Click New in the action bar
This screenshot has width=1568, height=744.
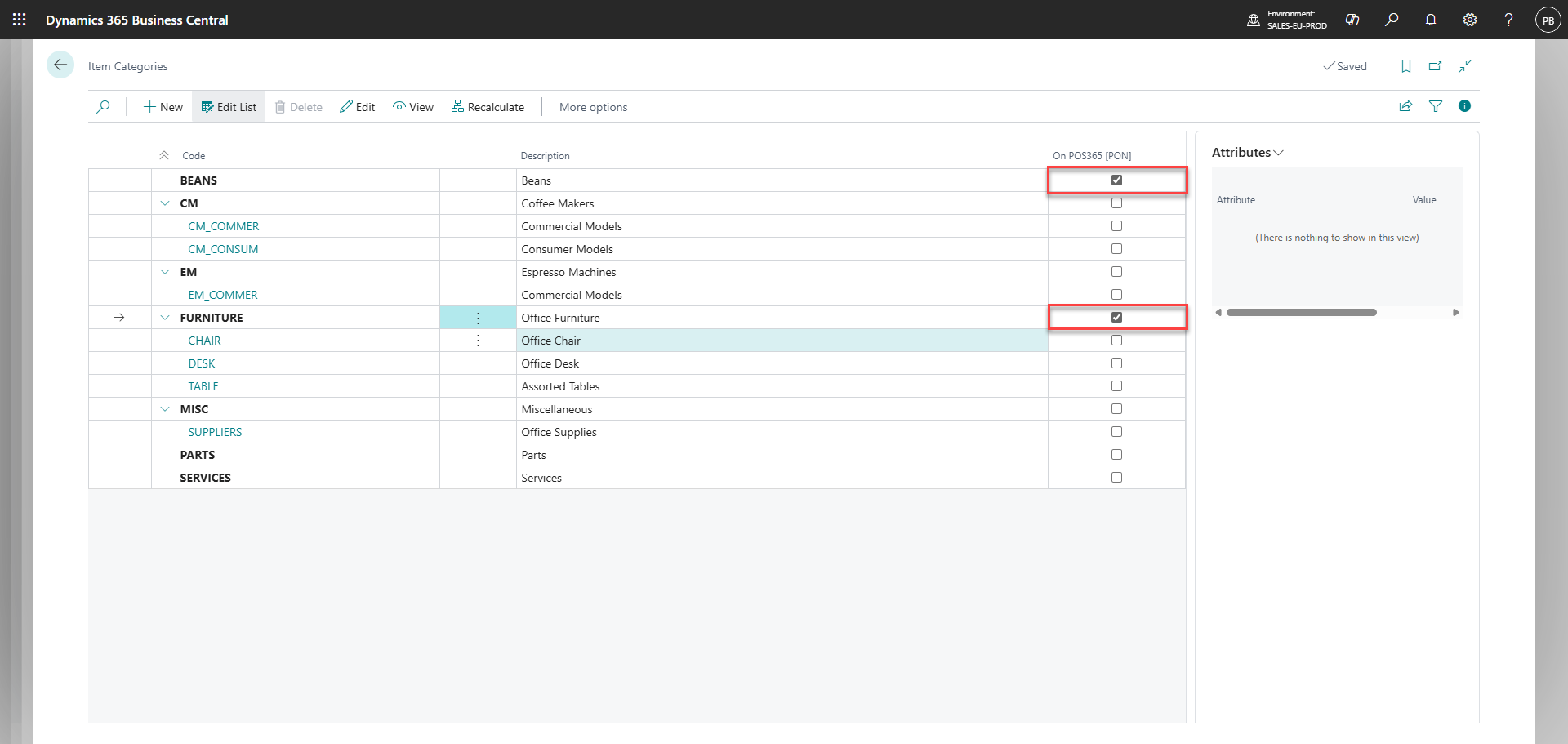tap(163, 107)
